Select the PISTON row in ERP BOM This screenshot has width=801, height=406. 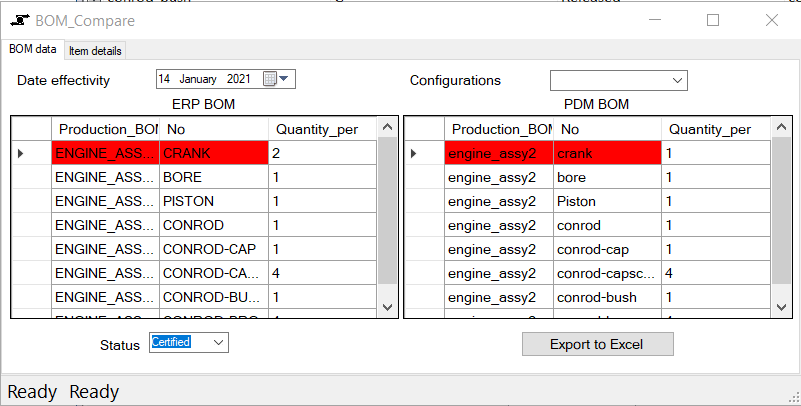pyautogui.click(x=213, y=201)
